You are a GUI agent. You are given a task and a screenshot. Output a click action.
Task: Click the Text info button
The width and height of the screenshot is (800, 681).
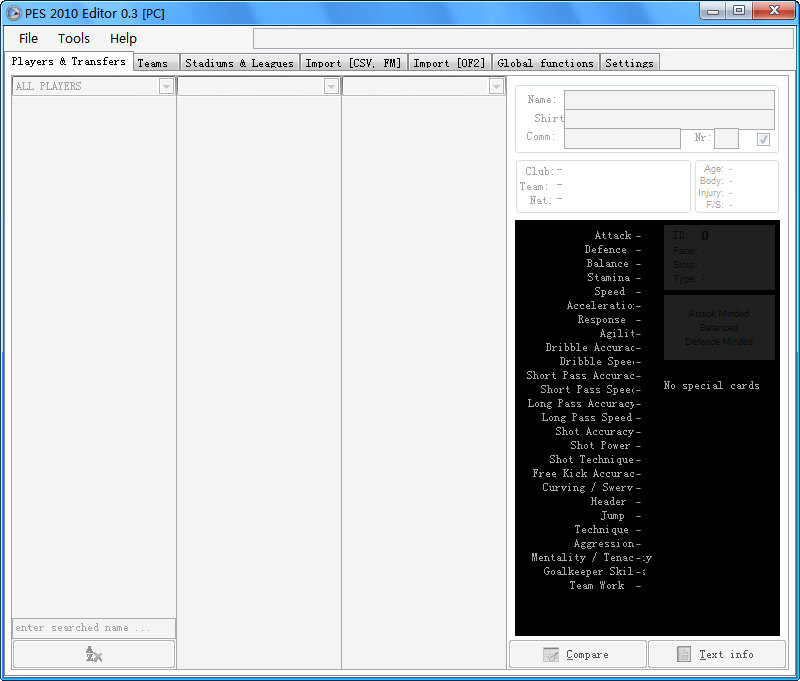716,654
